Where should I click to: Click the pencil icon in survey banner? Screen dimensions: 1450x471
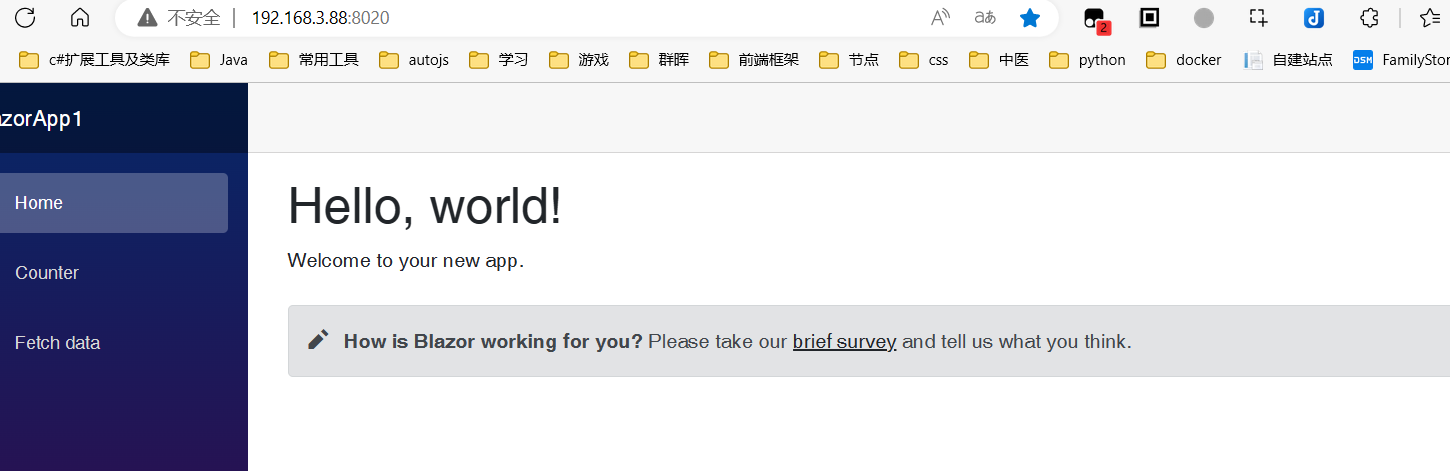pos(318,340)
